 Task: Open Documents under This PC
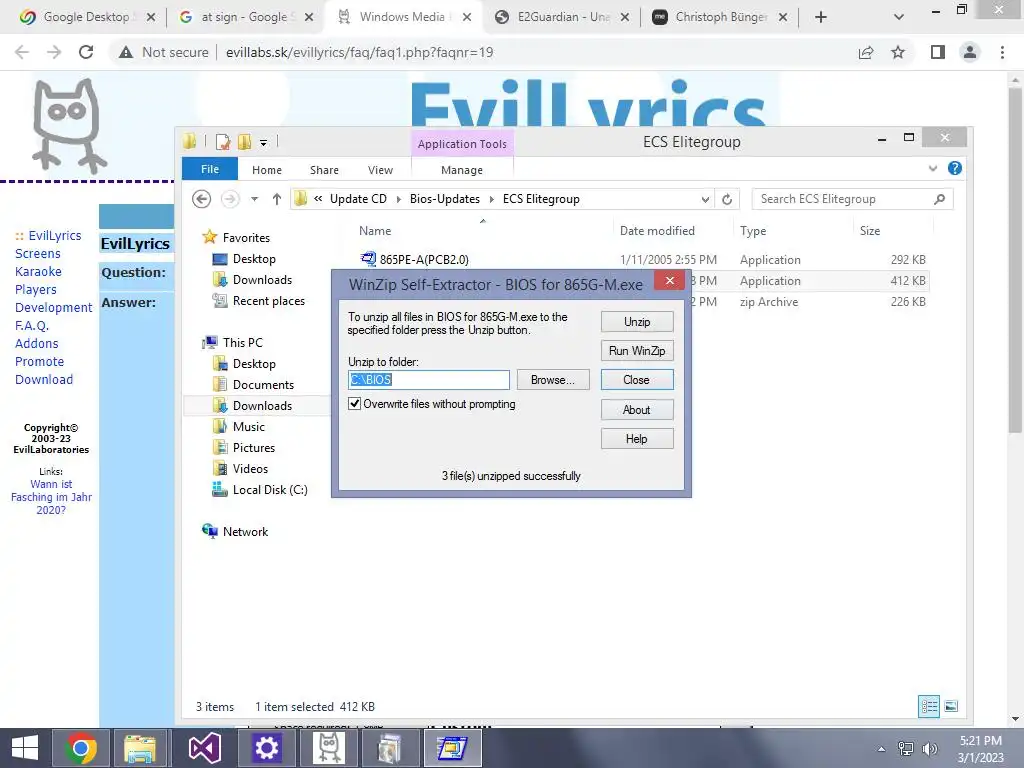point(263,385)
